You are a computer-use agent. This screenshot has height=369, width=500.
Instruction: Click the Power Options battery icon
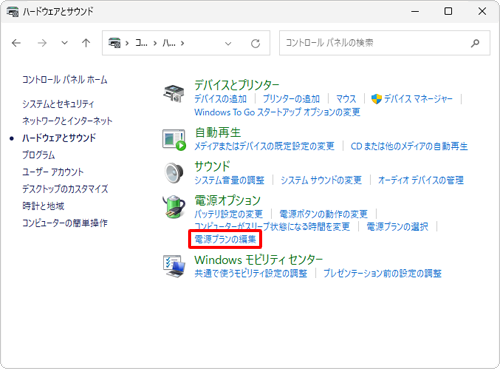pyautogui.click(x=174, y=207)
